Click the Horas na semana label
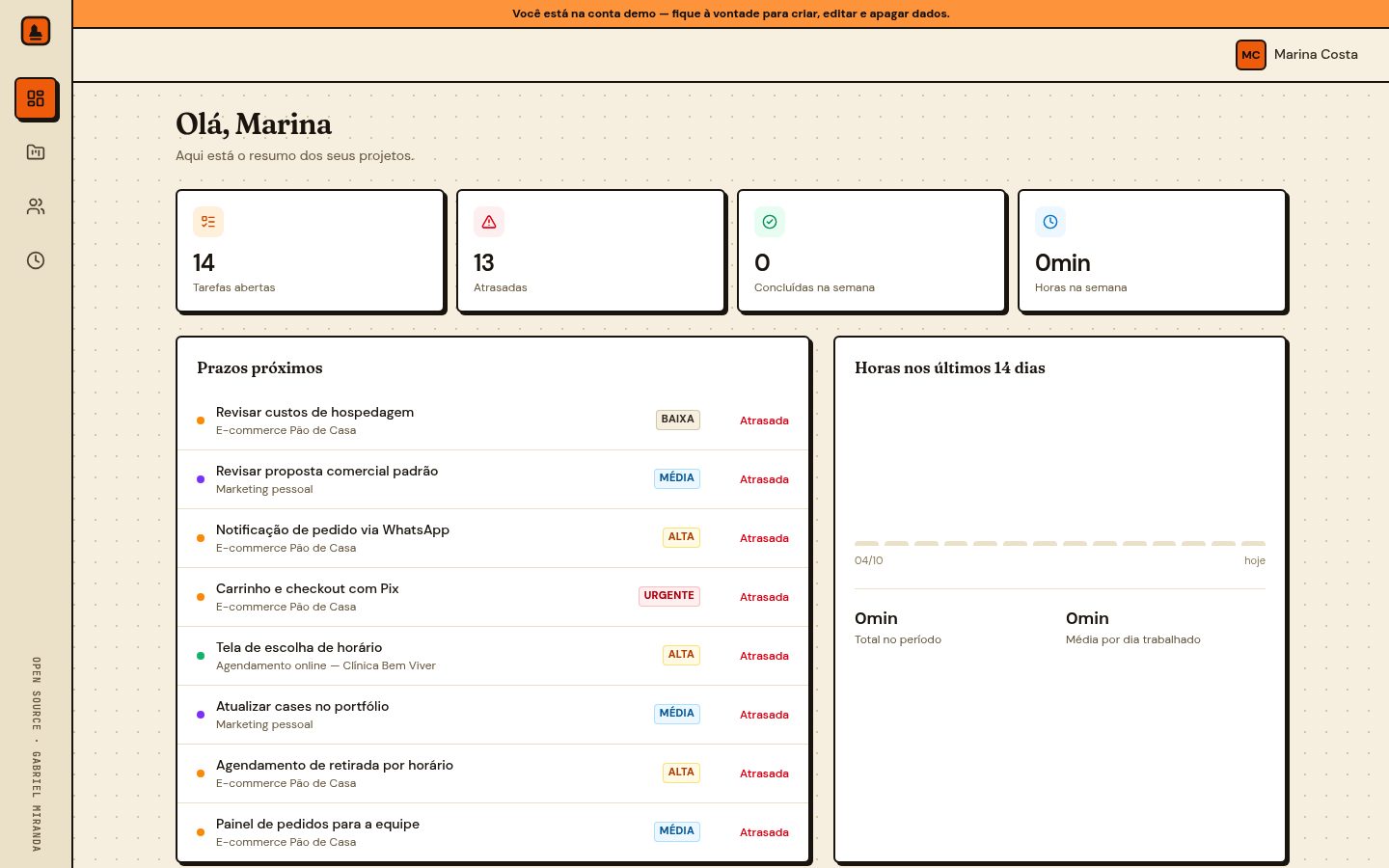This screenshot has height=868, width=1389. [1080, 287]
